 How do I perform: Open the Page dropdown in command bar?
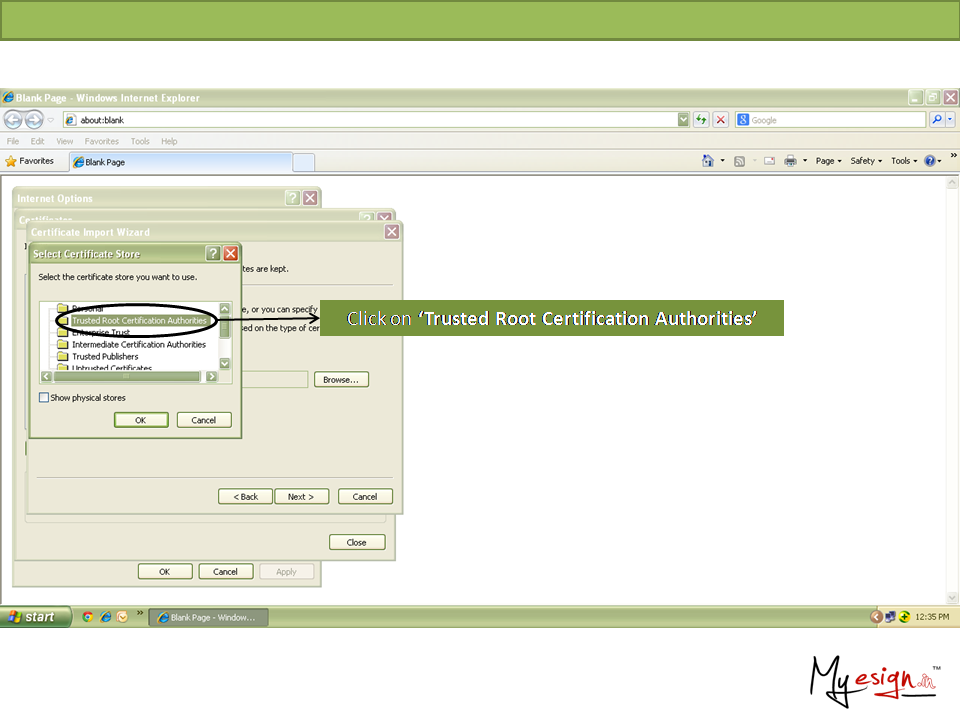coord(829,161)
